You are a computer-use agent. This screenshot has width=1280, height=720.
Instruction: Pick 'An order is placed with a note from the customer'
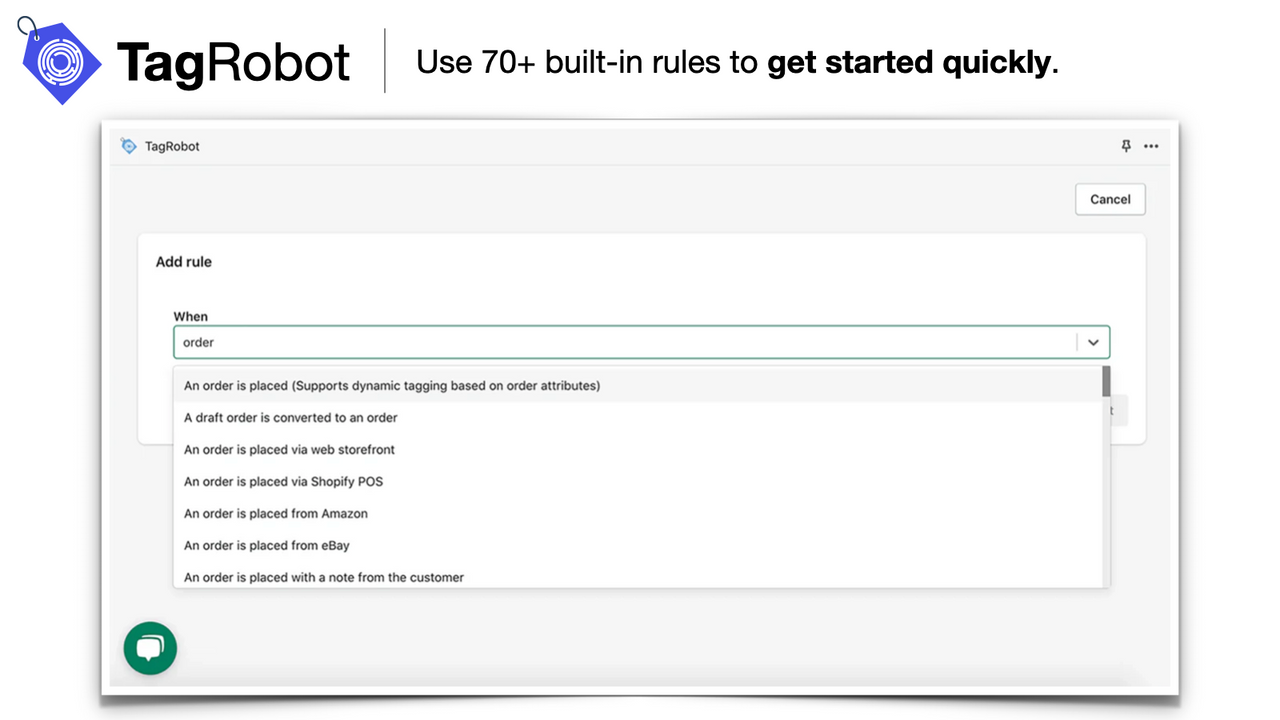[x=637, y=576]
